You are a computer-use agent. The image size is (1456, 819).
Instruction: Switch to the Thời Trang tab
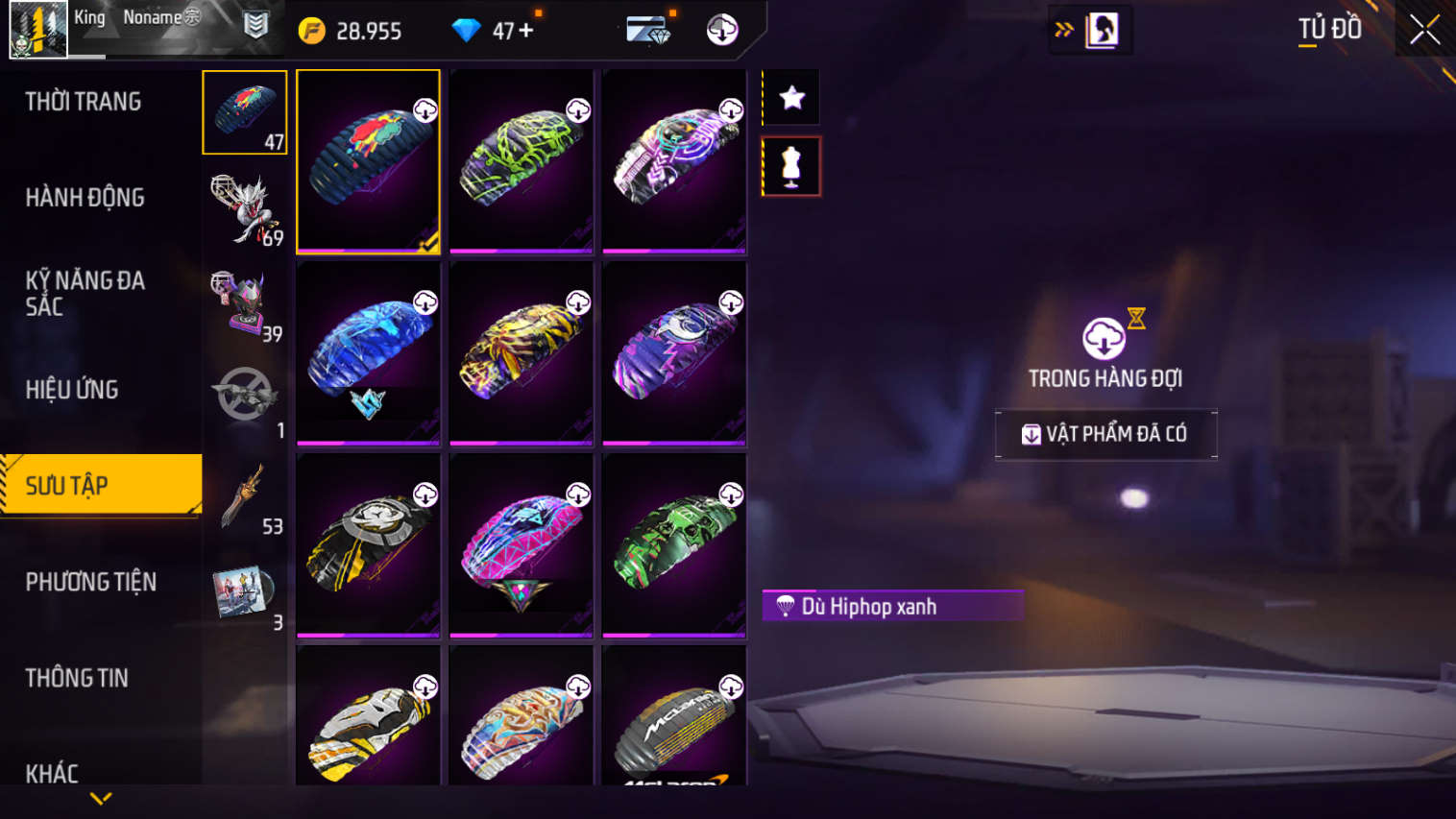[x=84, y=101]
